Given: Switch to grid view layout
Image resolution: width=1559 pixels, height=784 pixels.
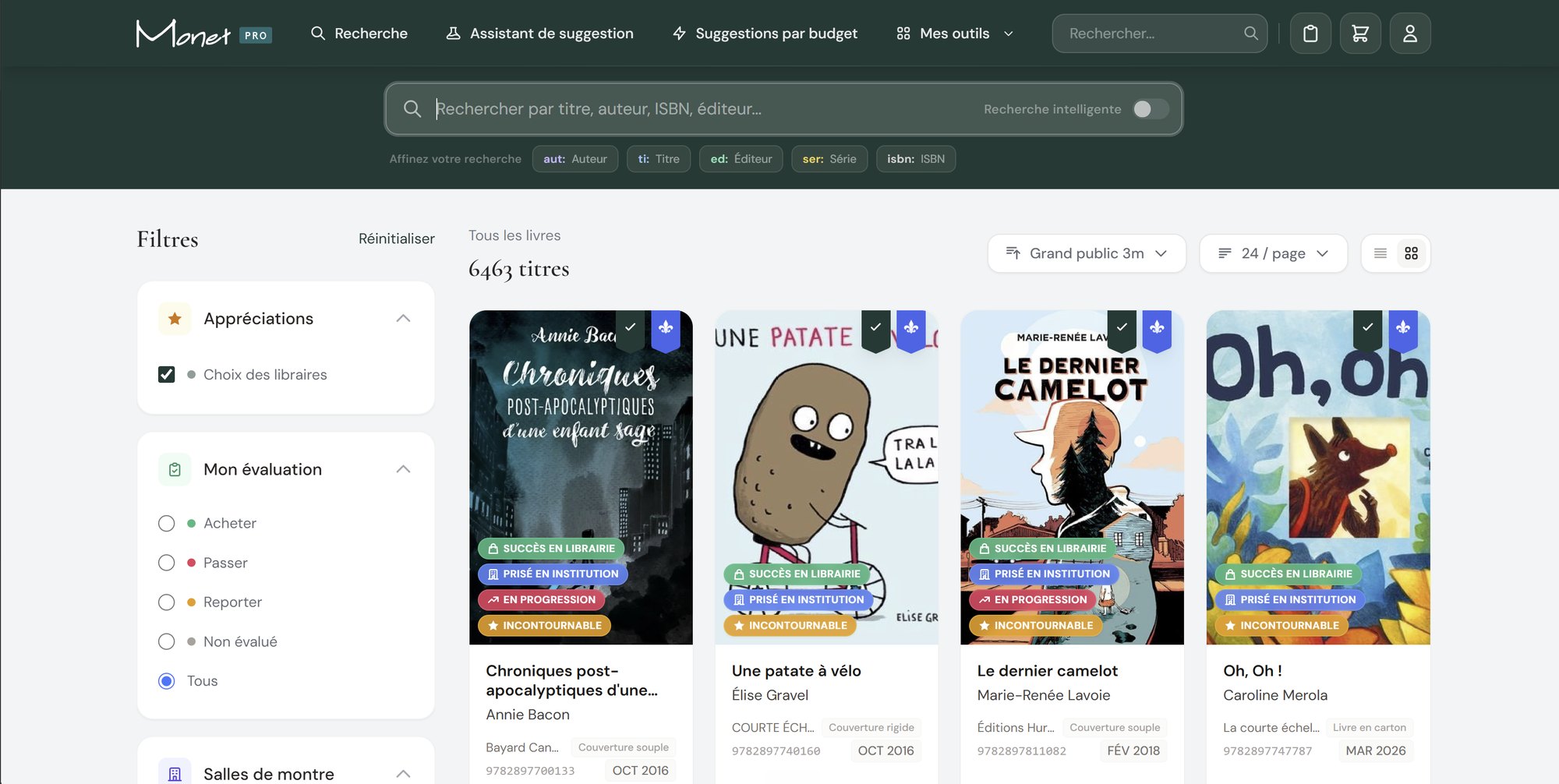Looking at the screenshot, I should 1411,253.
